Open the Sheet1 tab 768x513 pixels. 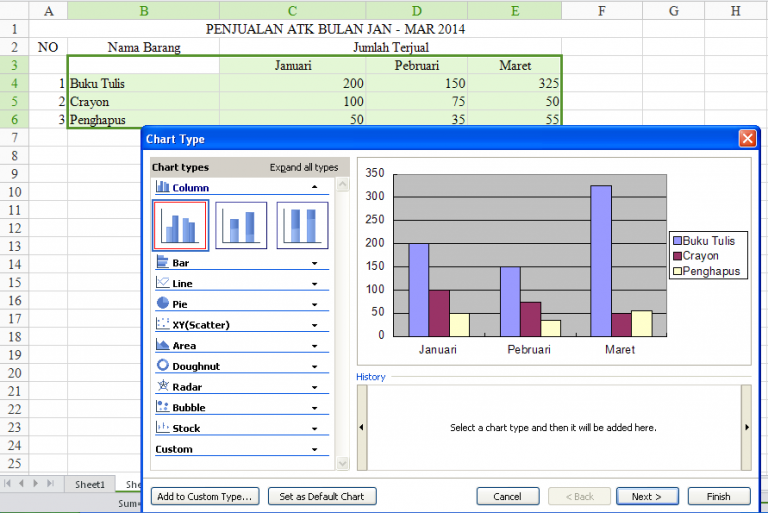[90, 484]
